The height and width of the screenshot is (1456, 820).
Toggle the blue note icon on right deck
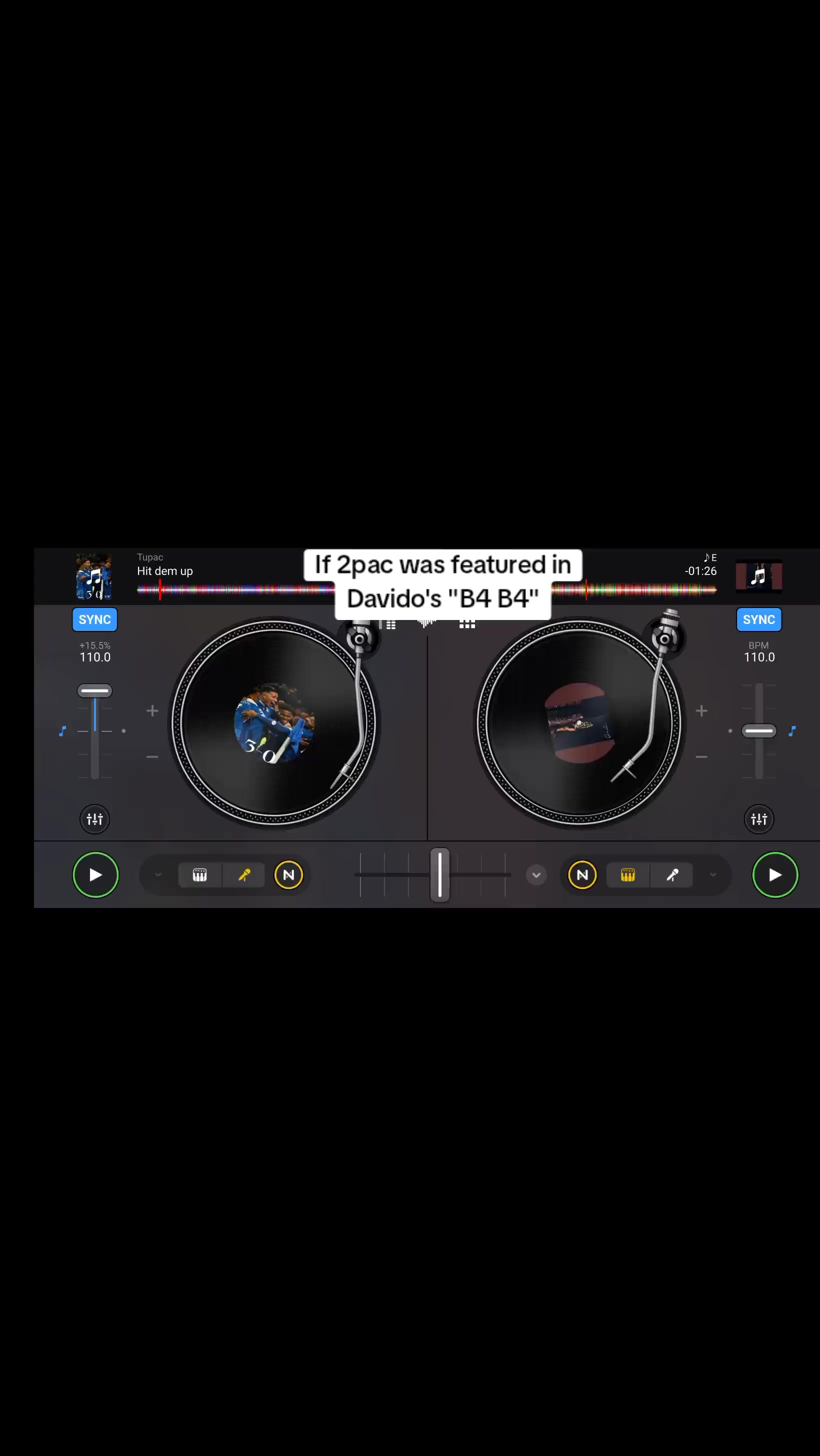[792, 731]
